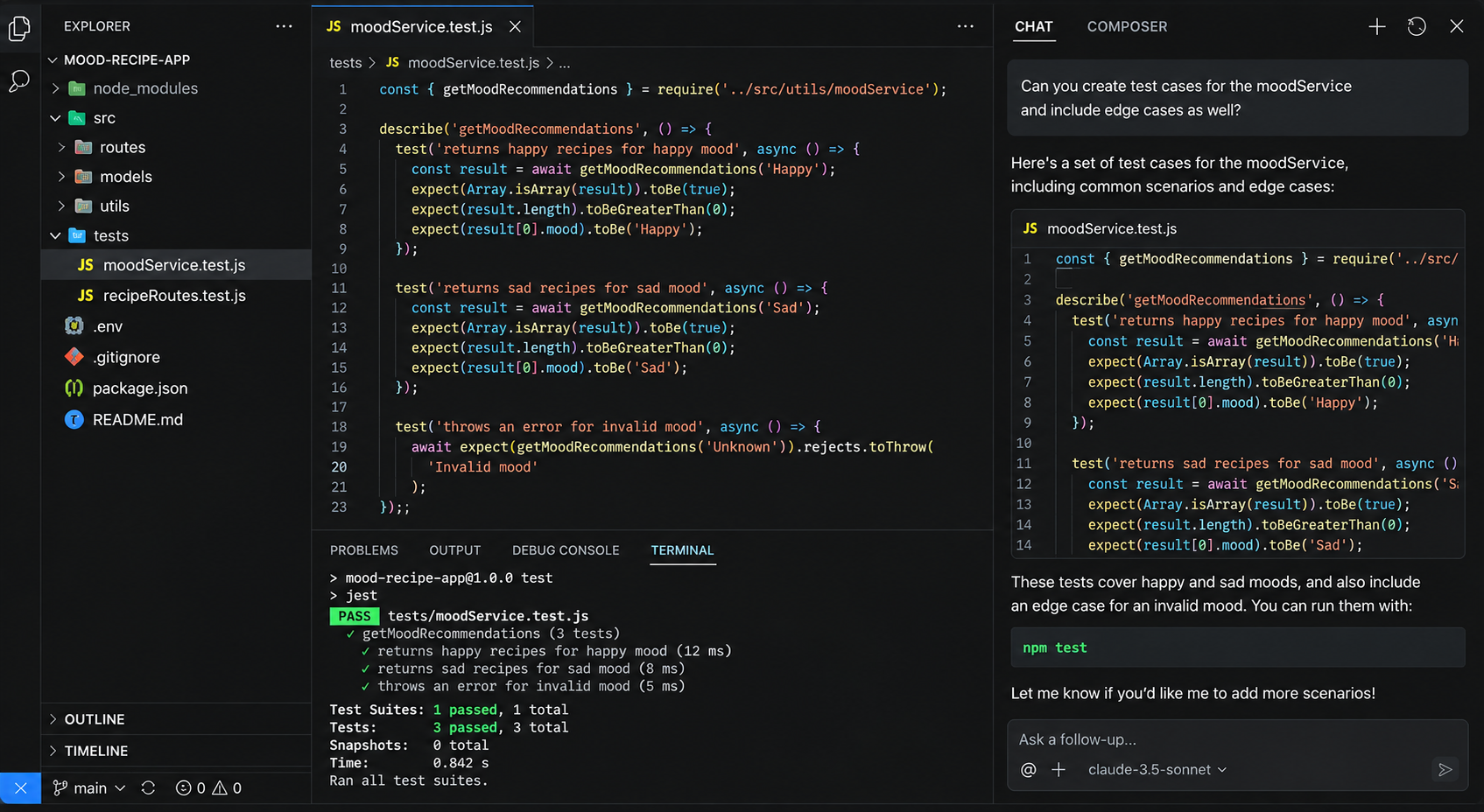Image resolution: width=1484 pixels, height=812 pixels.
Task: Close the chat side panel
Action: click(x=1456, y=26)
